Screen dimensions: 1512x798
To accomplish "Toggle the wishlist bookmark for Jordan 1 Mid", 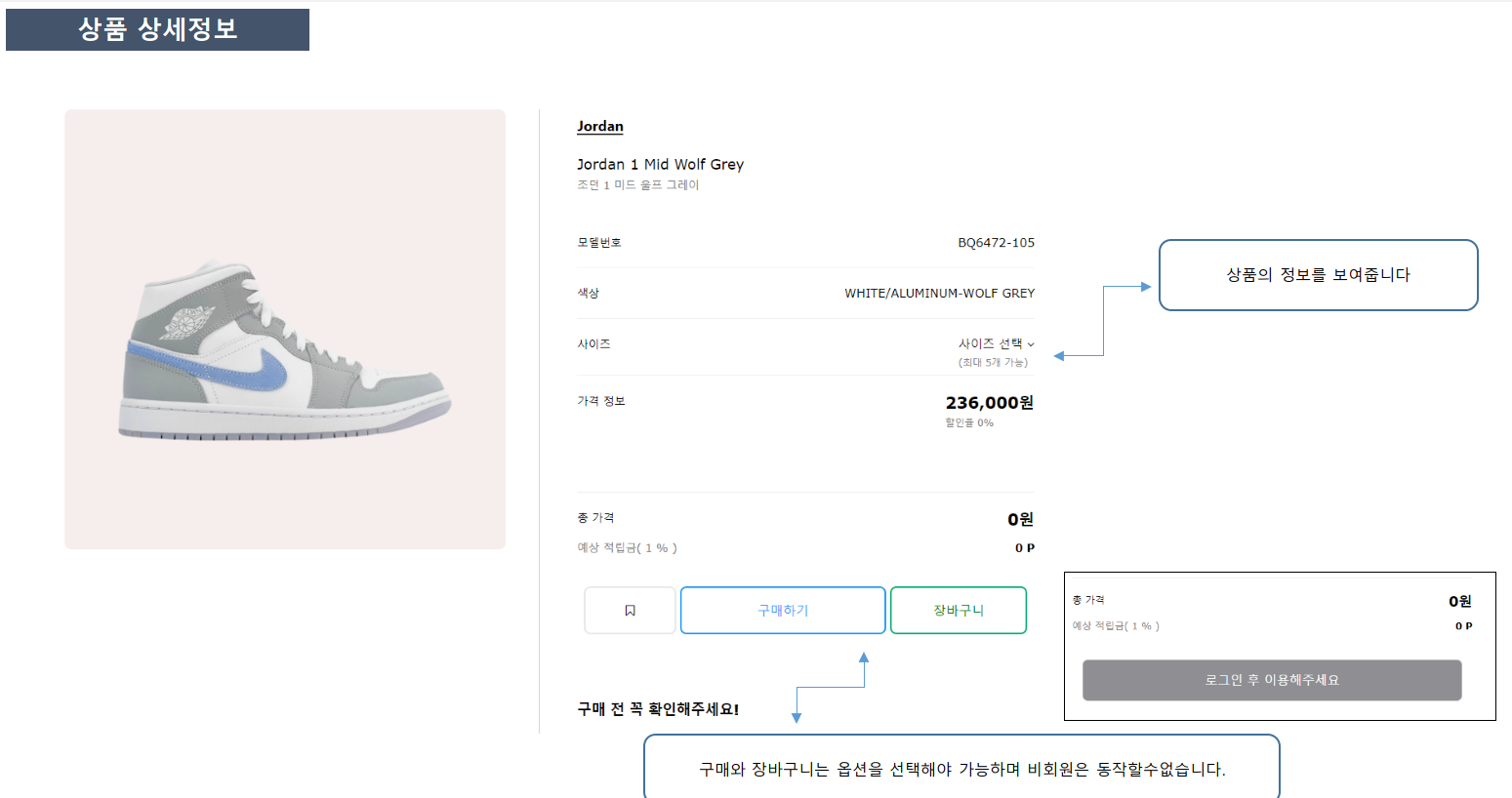I will pos(630,610).
